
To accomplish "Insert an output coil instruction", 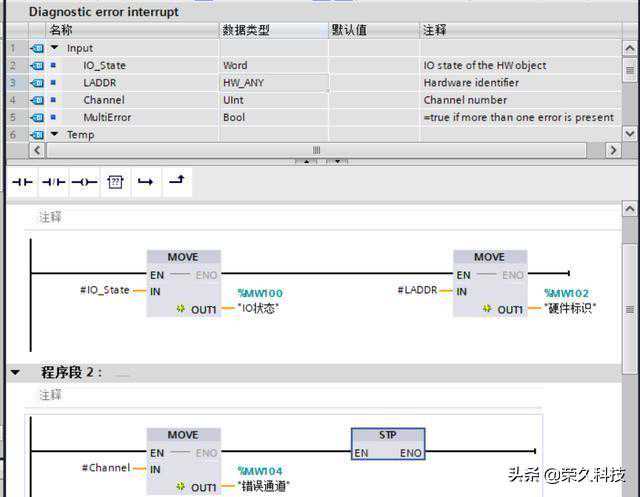I will (84, 182).
